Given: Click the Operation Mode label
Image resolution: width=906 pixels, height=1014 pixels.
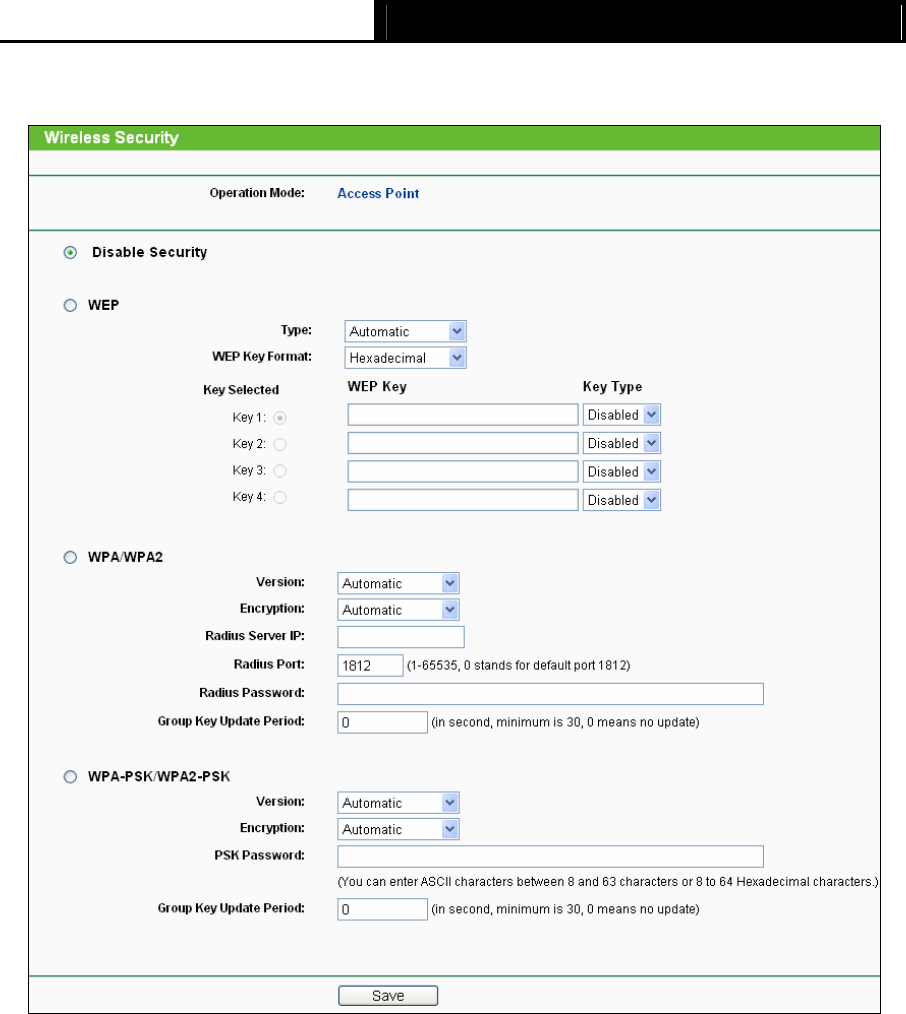Looking at the screenshot, I should (257, 193).
